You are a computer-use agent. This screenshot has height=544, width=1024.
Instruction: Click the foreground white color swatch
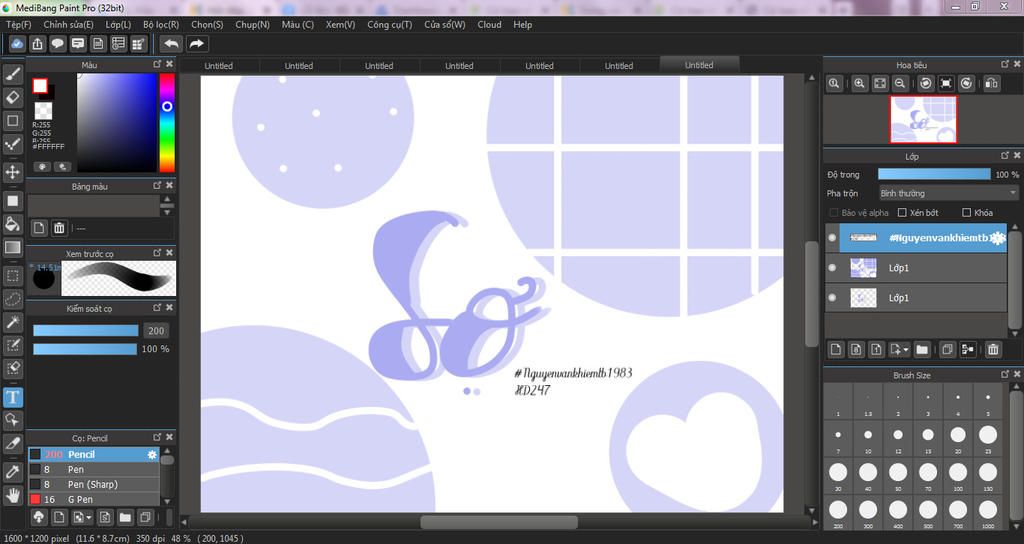click(x=40, y=86)
